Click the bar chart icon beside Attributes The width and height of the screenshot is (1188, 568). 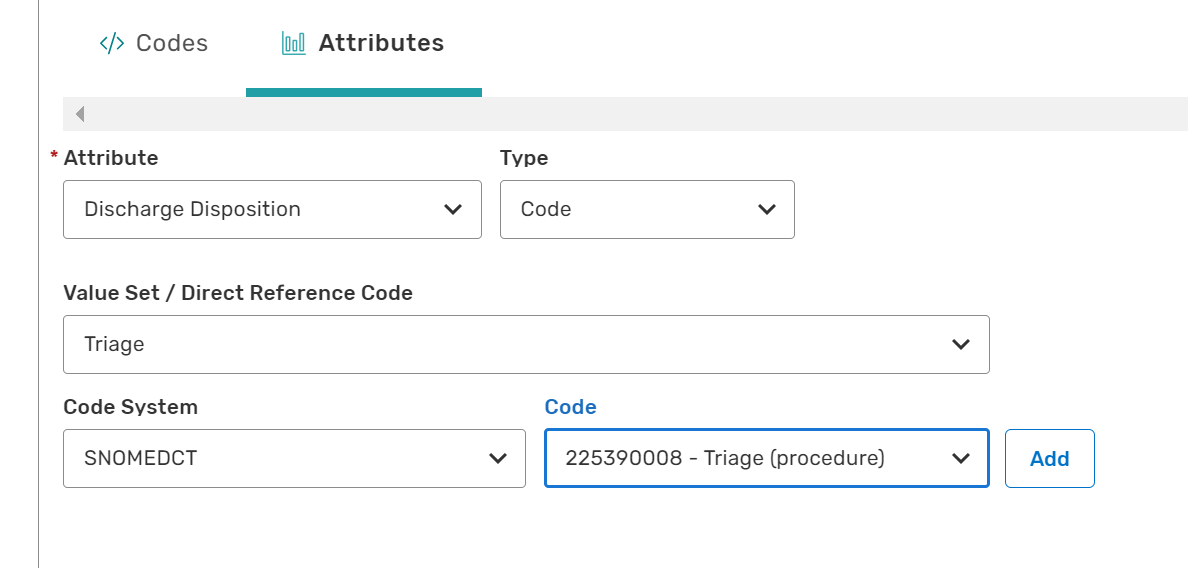tap(294, 44)
